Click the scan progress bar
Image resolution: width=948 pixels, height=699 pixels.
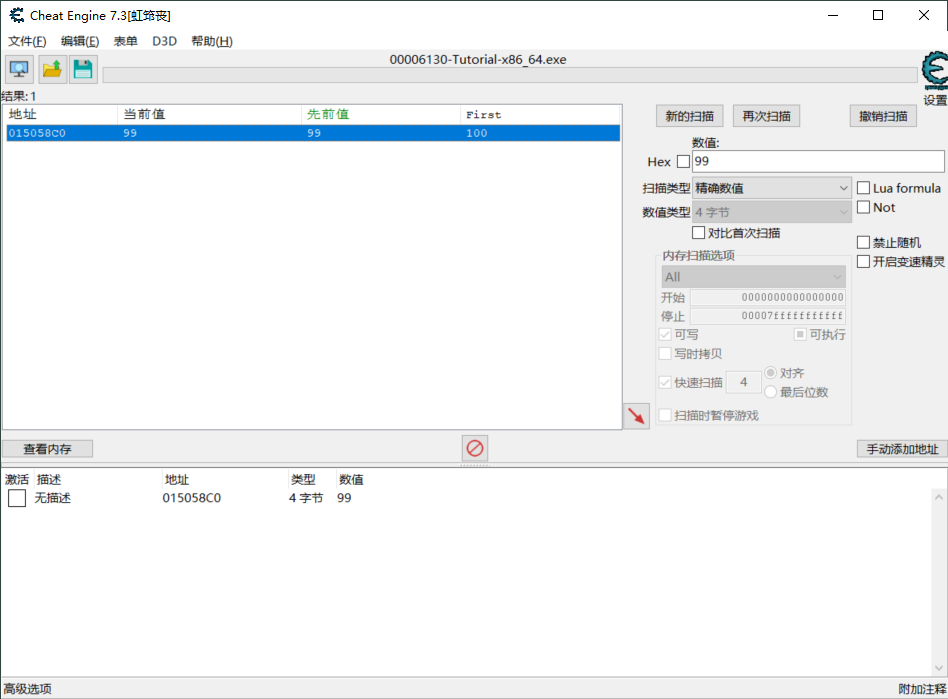click(510, 75)
